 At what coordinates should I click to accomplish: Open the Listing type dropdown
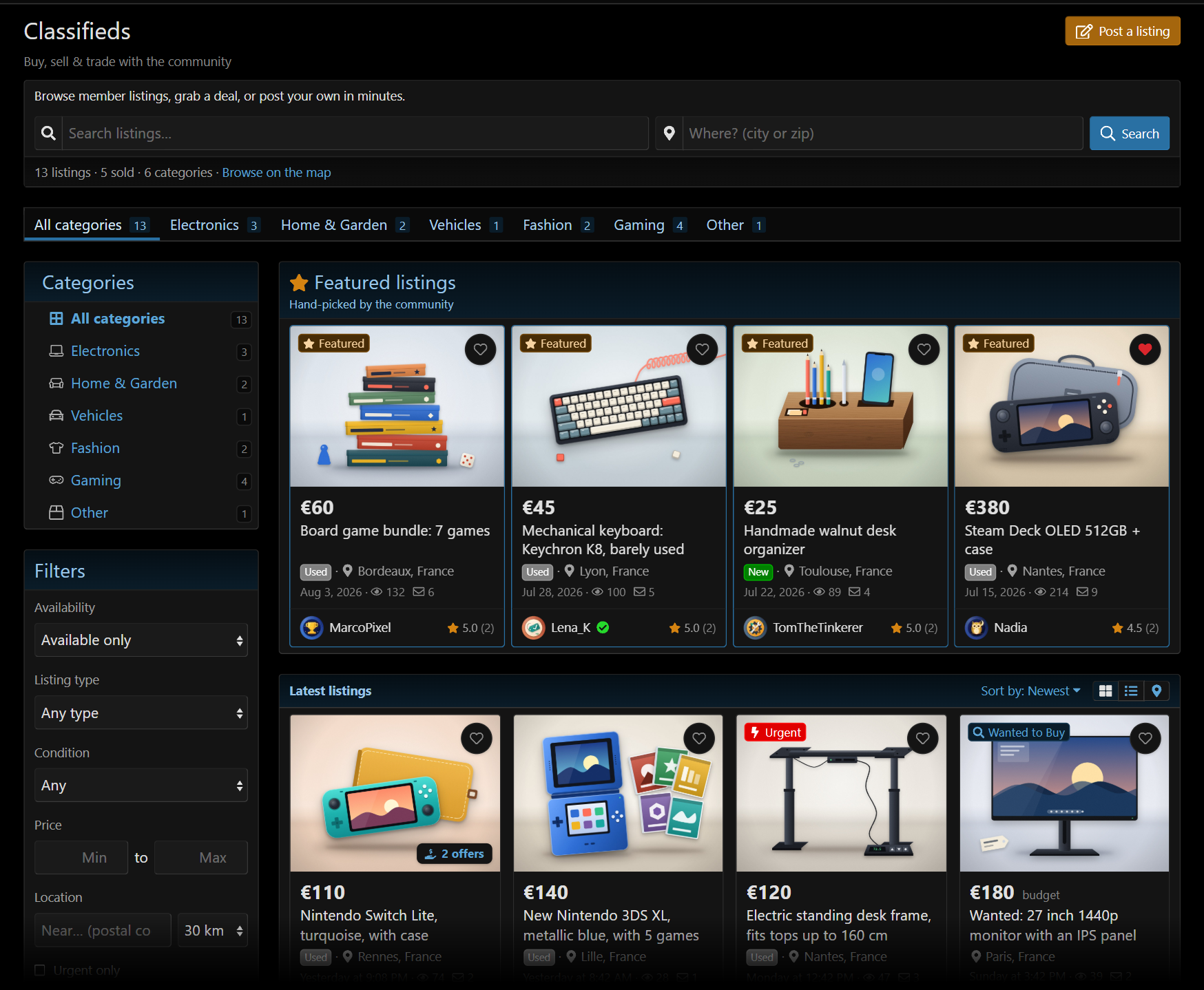[x=141, y=713]
